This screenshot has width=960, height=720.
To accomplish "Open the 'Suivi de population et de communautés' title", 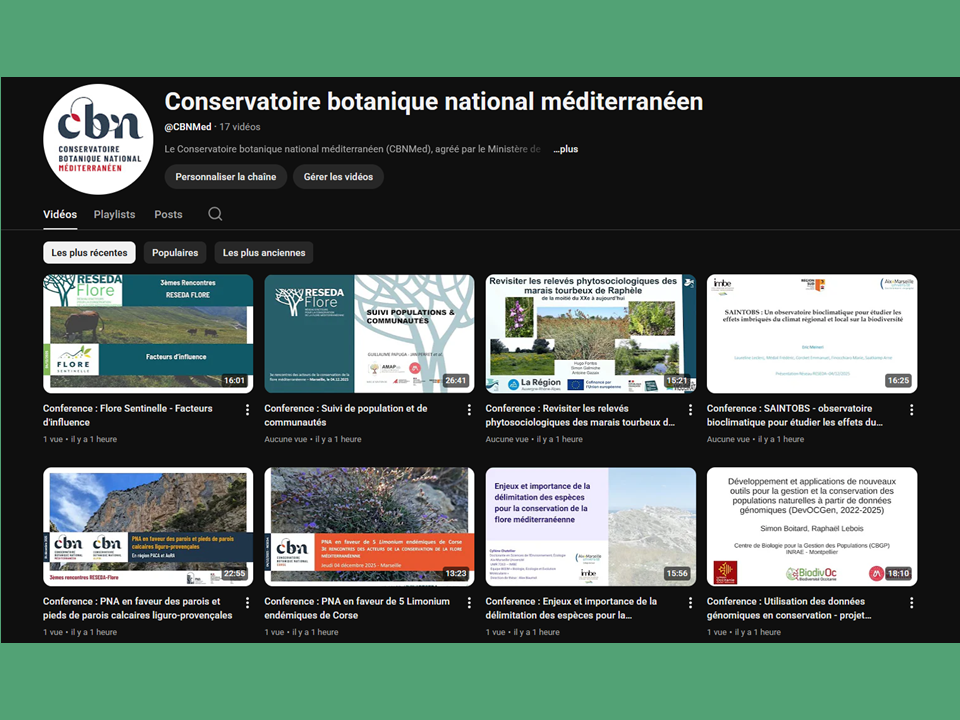I will (x=345, y=415).
